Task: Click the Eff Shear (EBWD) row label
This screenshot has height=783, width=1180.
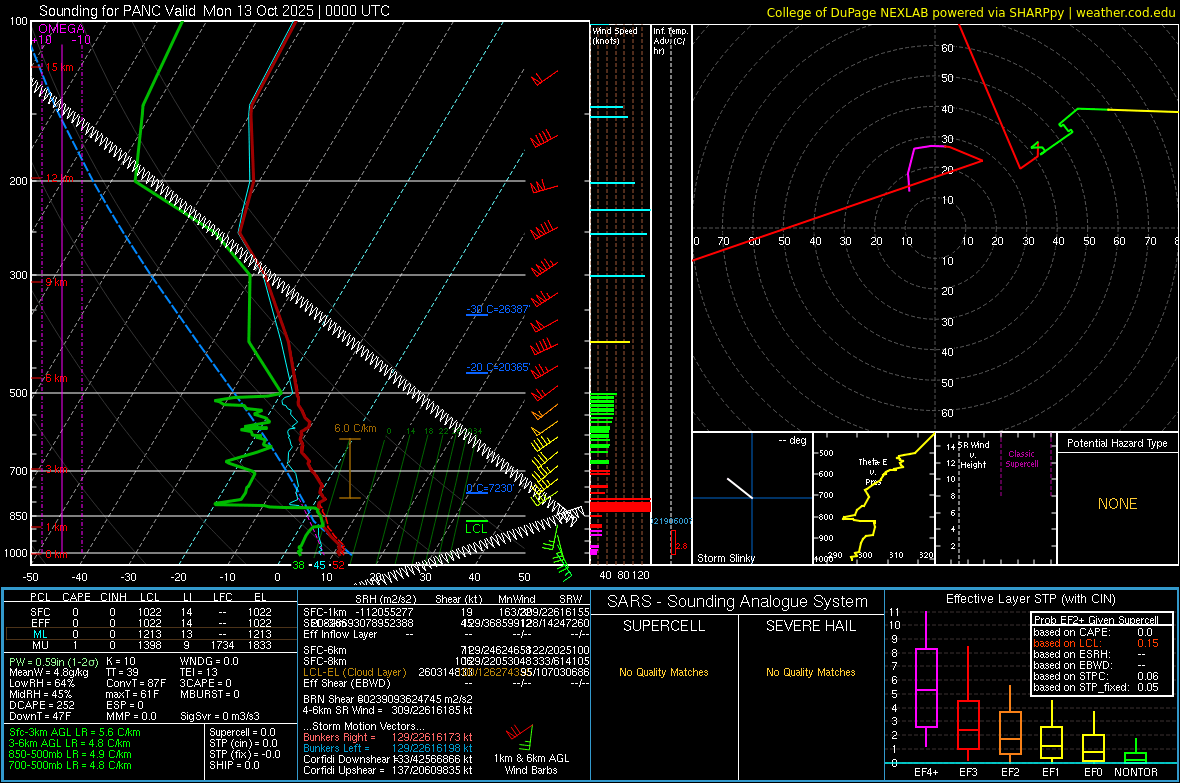Action: point(347,684)
